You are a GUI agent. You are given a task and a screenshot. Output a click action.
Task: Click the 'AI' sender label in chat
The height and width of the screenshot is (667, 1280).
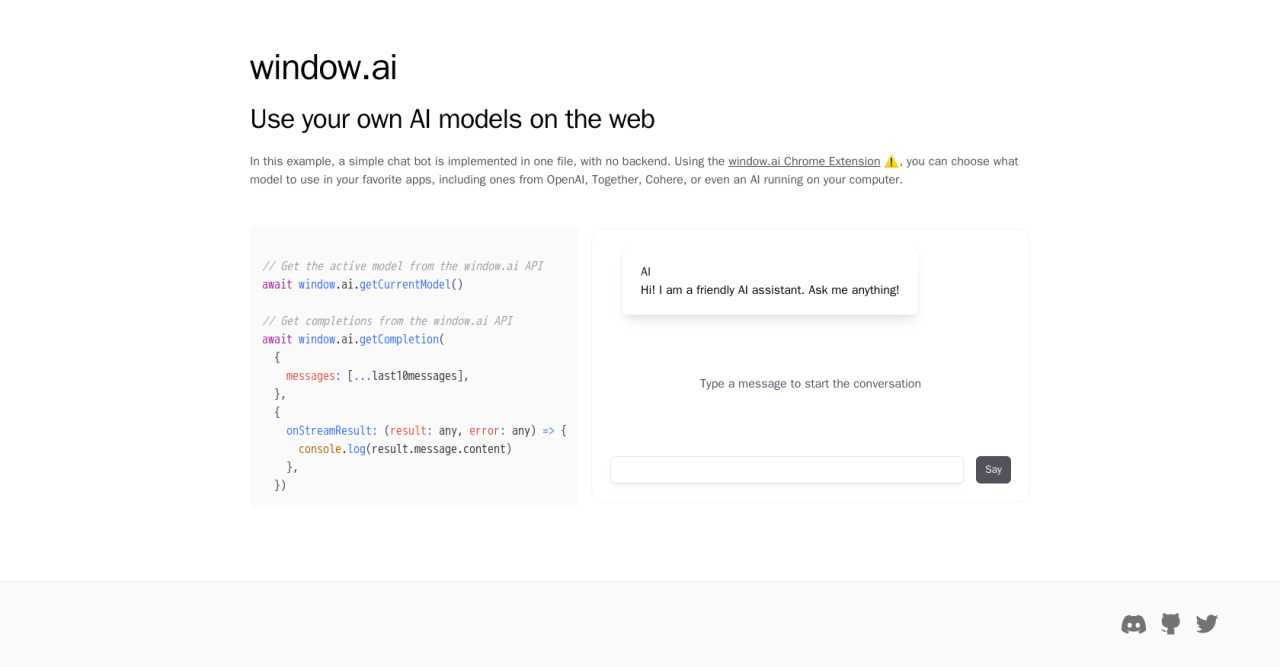pos(646,272)
